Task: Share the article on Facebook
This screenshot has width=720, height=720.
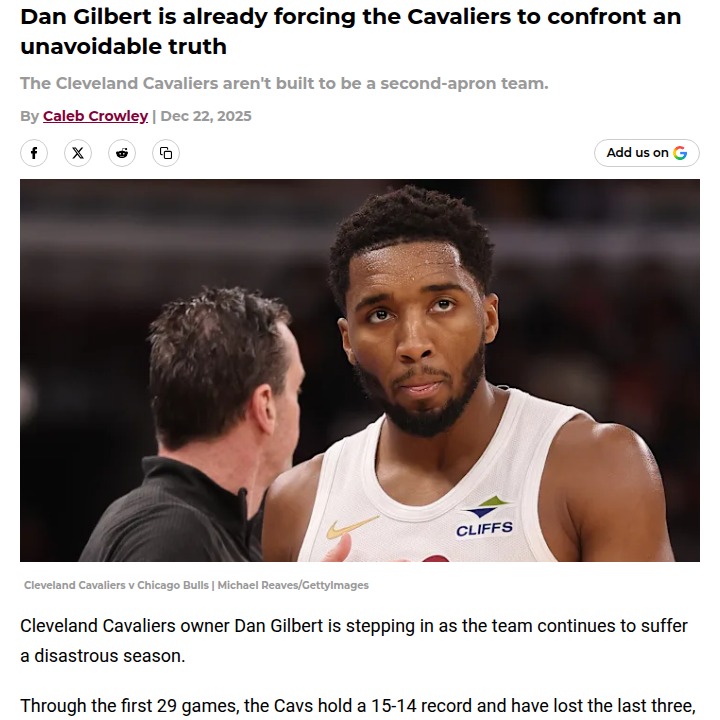Action: [x=34, y=153]
